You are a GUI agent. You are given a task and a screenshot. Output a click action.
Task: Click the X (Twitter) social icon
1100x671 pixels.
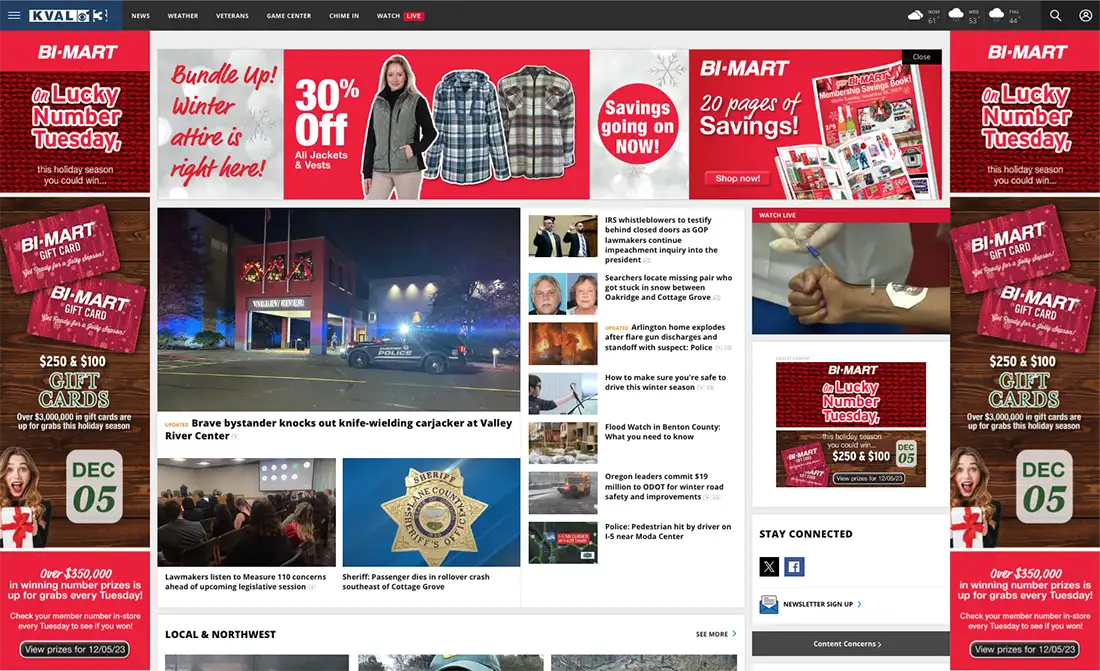769,566
